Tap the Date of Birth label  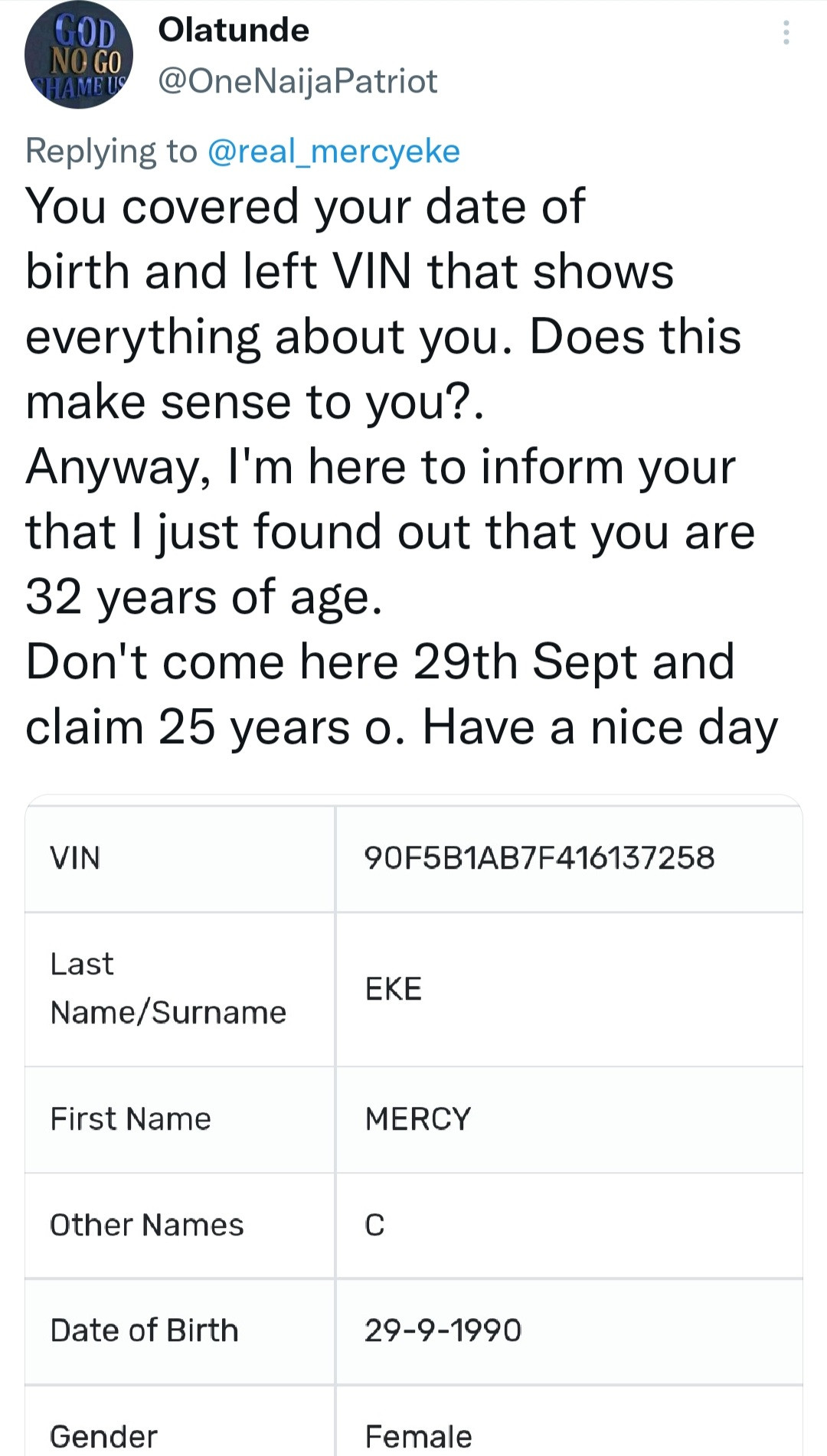[x=144, y=1331]
